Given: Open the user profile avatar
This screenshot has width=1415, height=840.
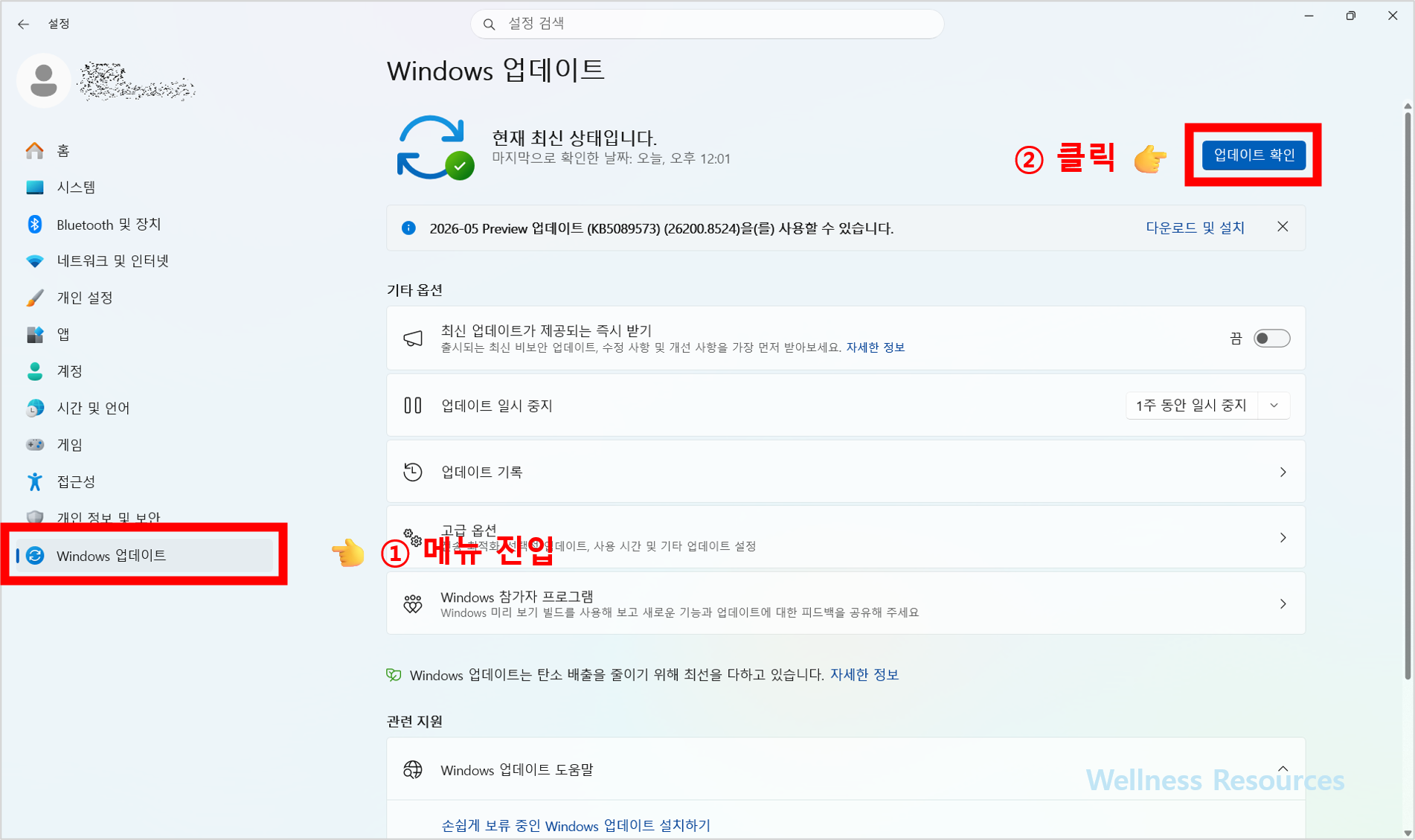Looking at the screenshot, I should point(44,80).
